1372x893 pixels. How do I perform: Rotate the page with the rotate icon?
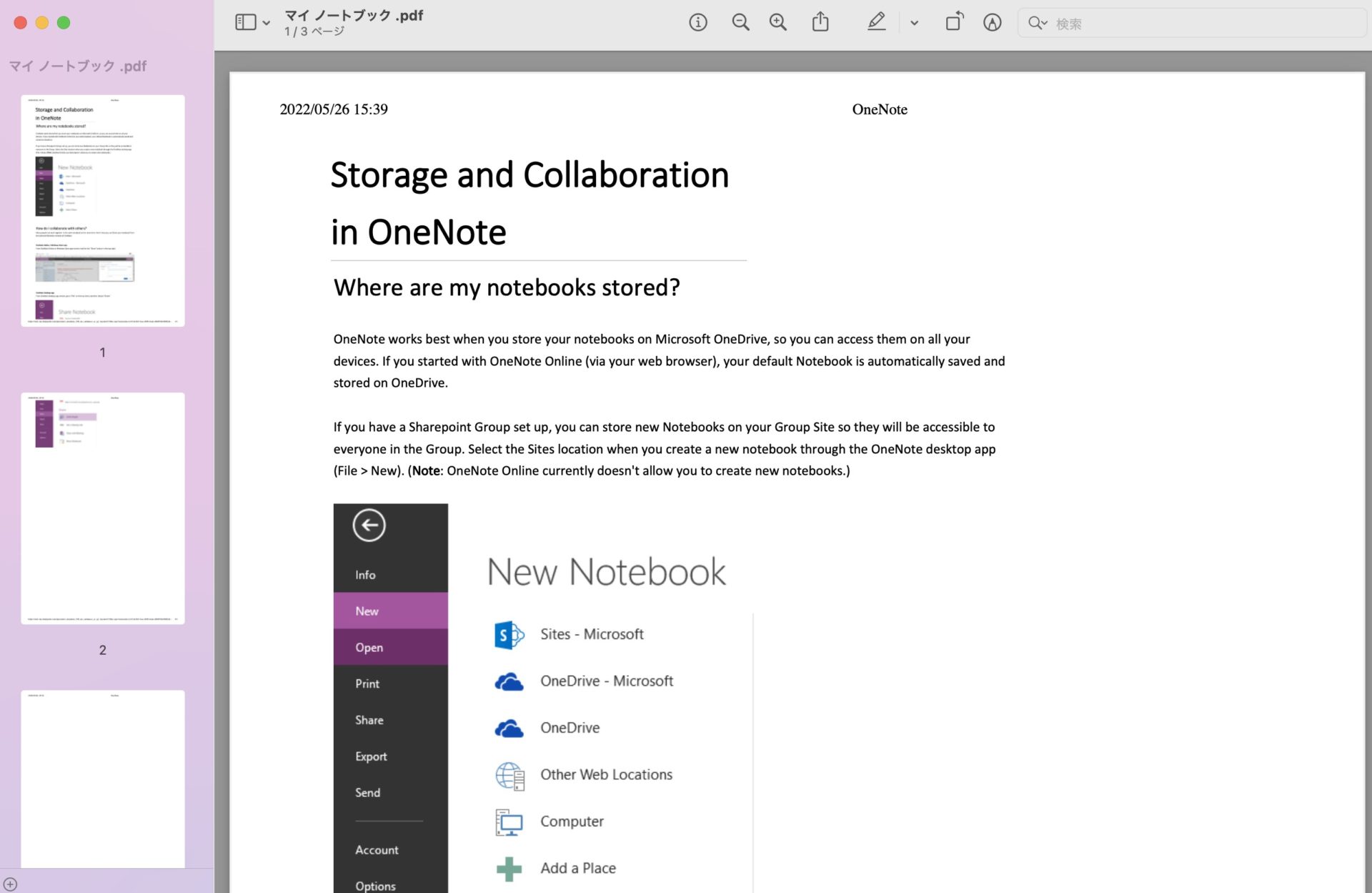pyautogui.click(x=954, y=23)
